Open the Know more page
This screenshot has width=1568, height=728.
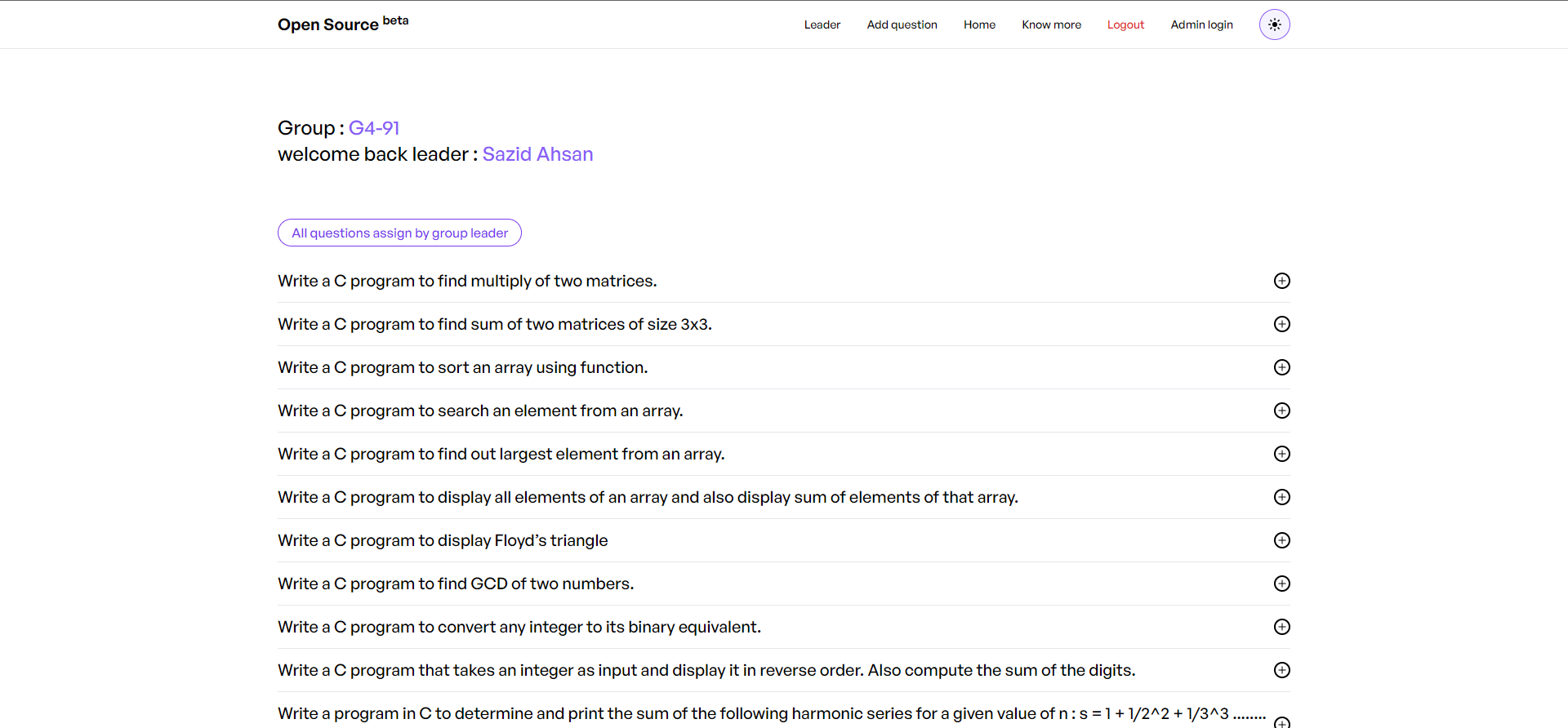[x=1051, y=24]
